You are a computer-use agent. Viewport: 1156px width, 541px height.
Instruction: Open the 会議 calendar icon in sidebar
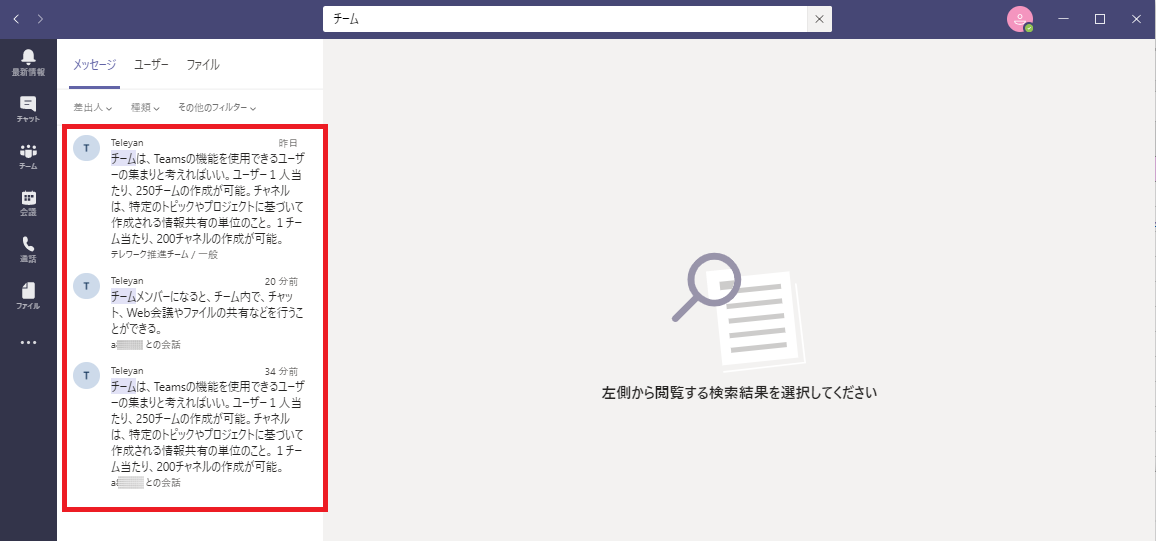click(x=28, y=203)
